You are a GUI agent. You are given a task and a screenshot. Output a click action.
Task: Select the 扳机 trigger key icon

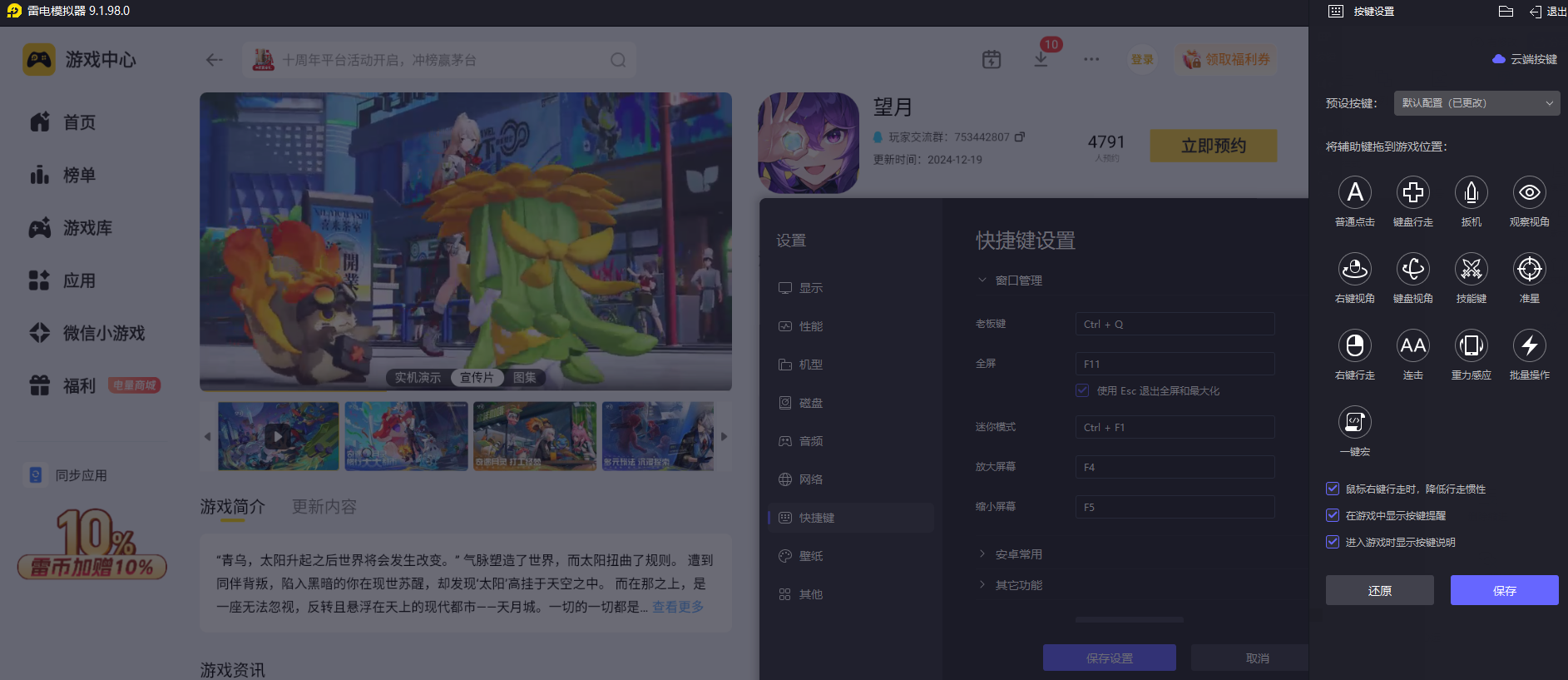point(1471,192)
